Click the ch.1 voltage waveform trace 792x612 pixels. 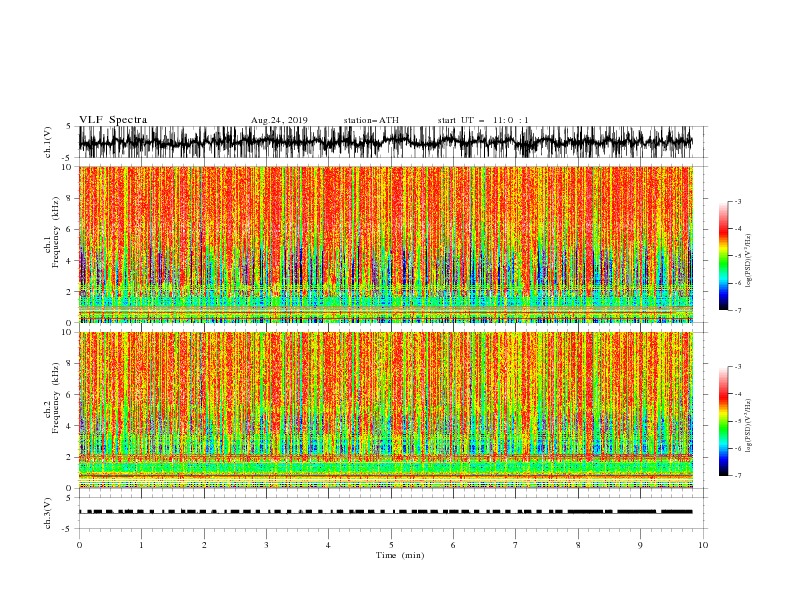point(385,142)
